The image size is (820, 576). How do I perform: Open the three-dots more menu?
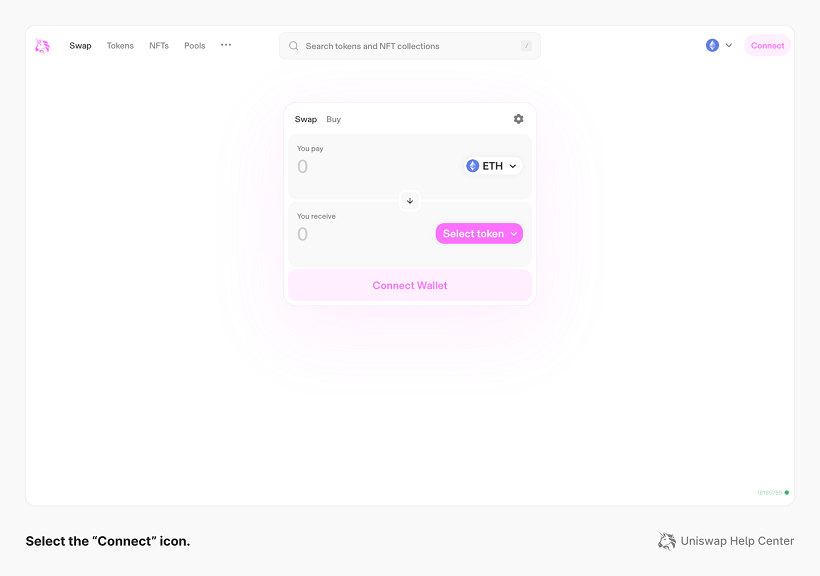point(226,45)
